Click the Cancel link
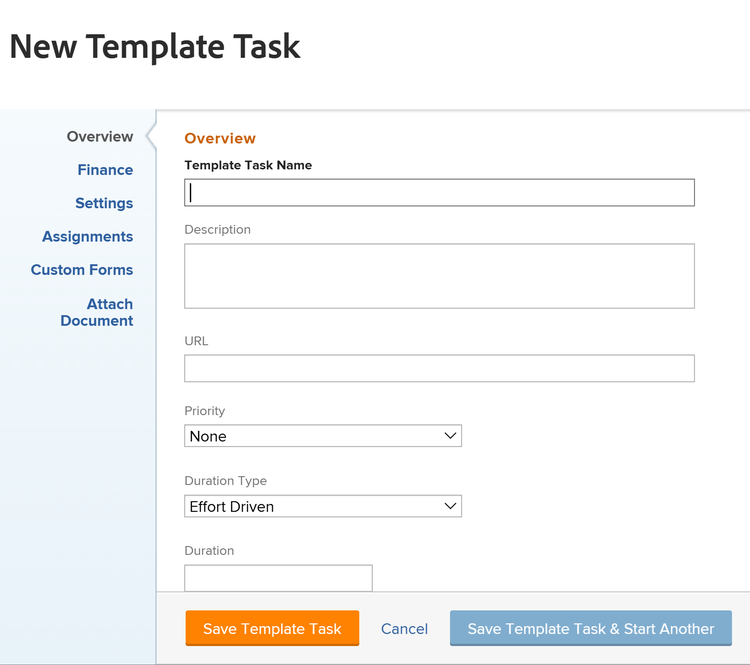 pyautogui.click(x=404, y=629)
